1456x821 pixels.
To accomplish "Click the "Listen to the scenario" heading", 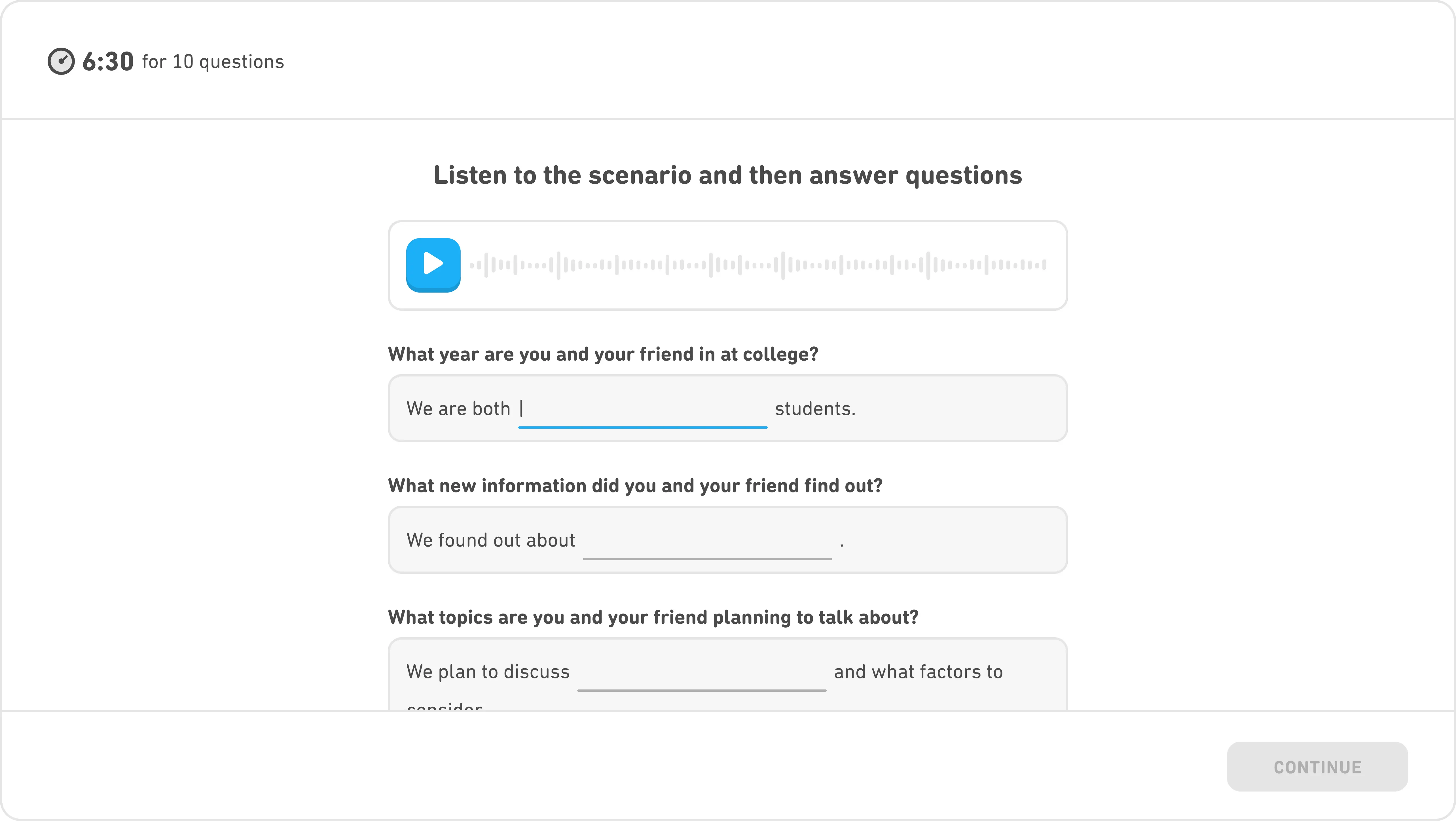I will (727, 175).
